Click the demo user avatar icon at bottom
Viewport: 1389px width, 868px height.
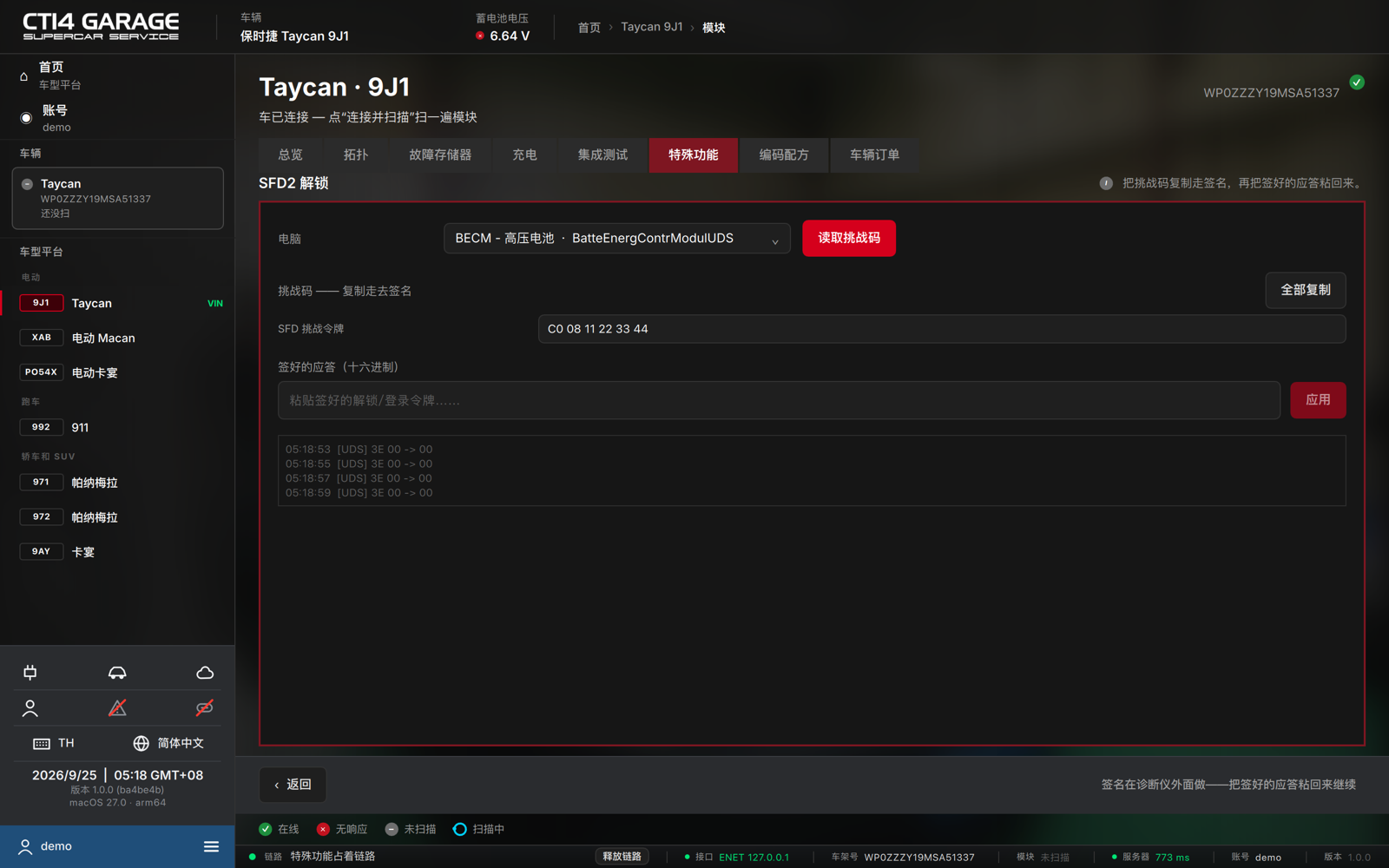(x=25, y=846)
